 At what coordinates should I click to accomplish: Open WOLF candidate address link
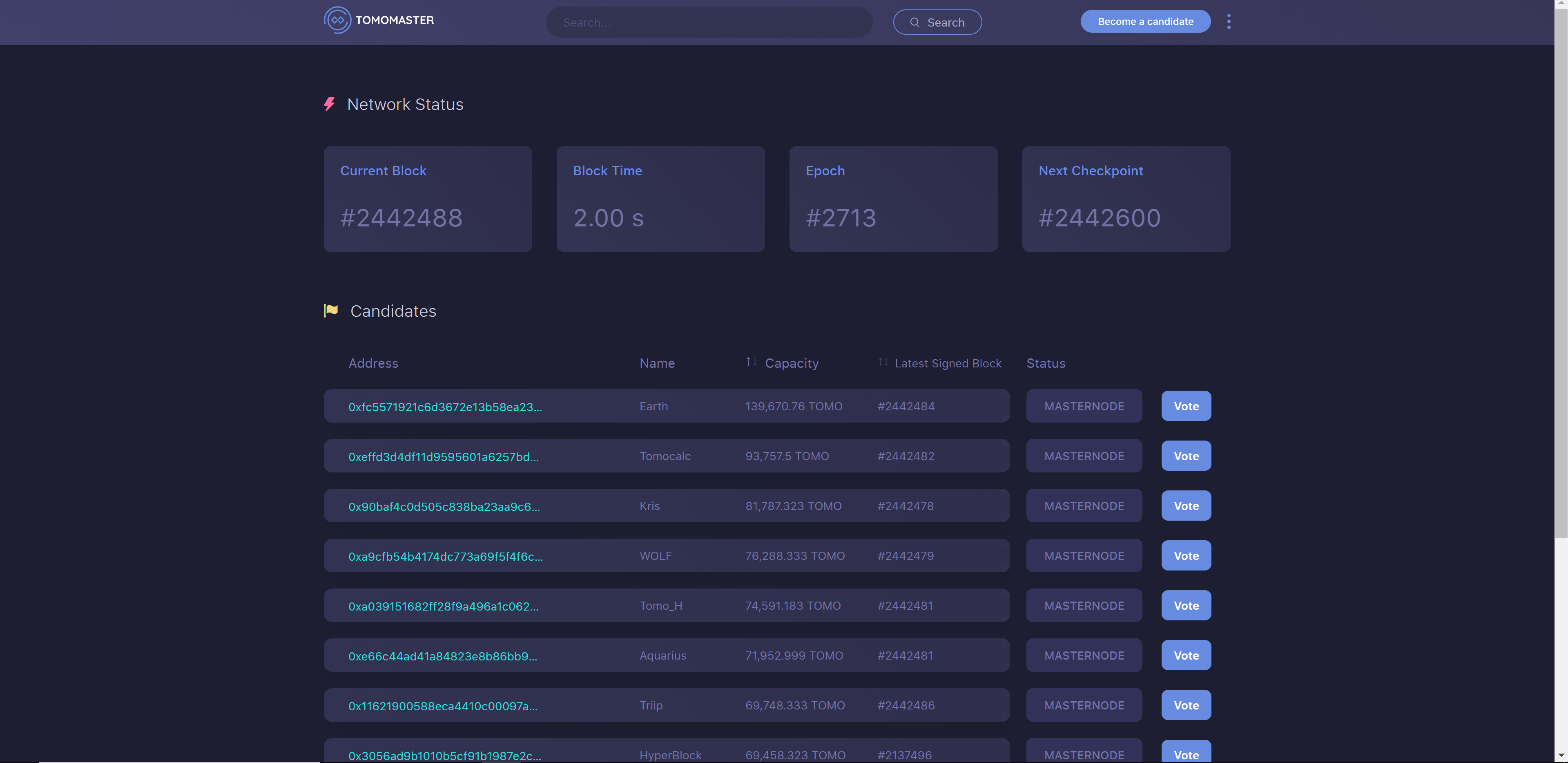click(x=445, y=557)
